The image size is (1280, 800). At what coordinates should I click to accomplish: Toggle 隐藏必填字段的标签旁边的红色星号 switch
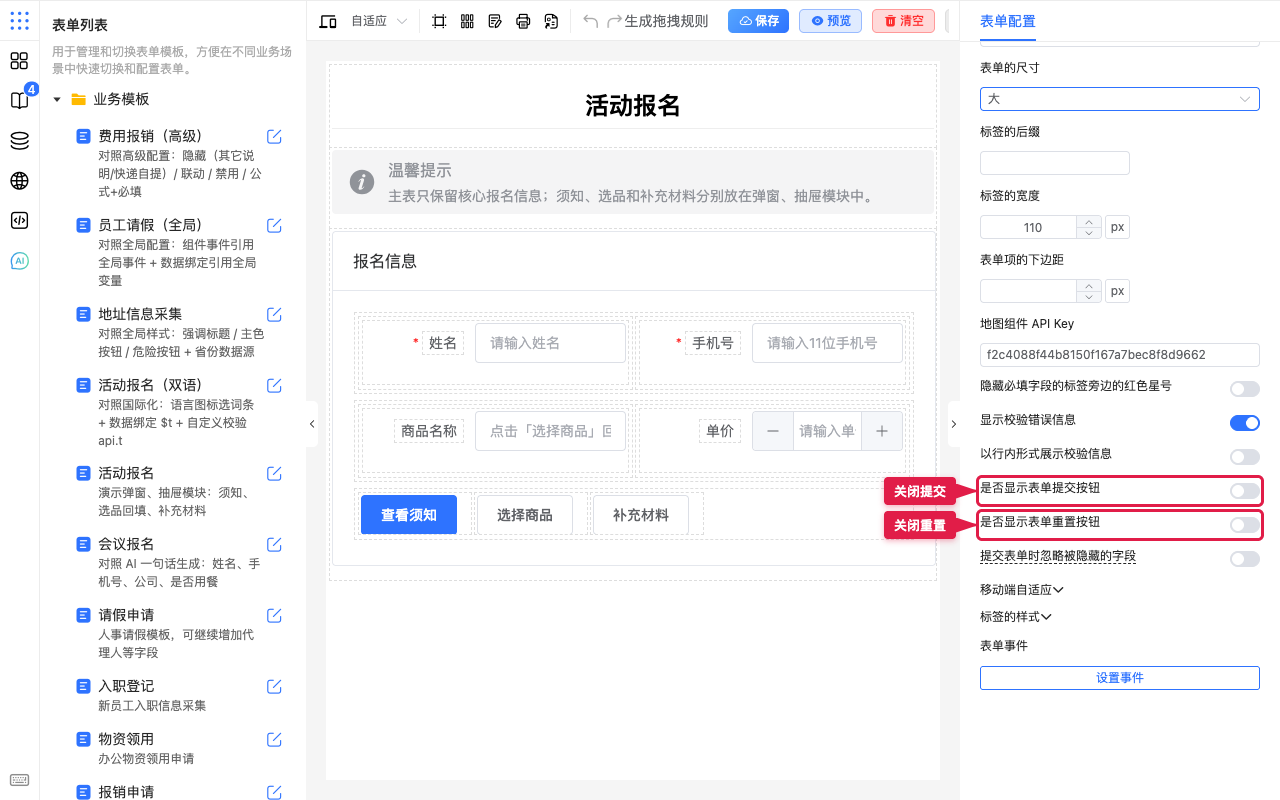tap(1245, 389)
